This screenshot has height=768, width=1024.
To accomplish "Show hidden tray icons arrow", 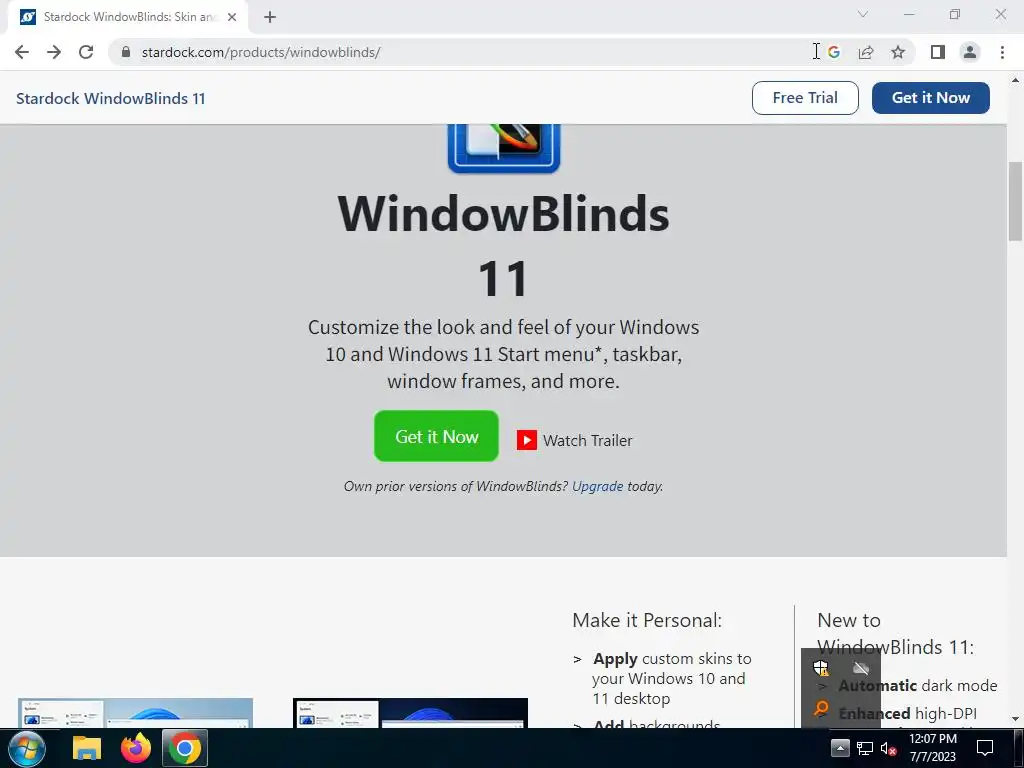I will coord(840,748).
